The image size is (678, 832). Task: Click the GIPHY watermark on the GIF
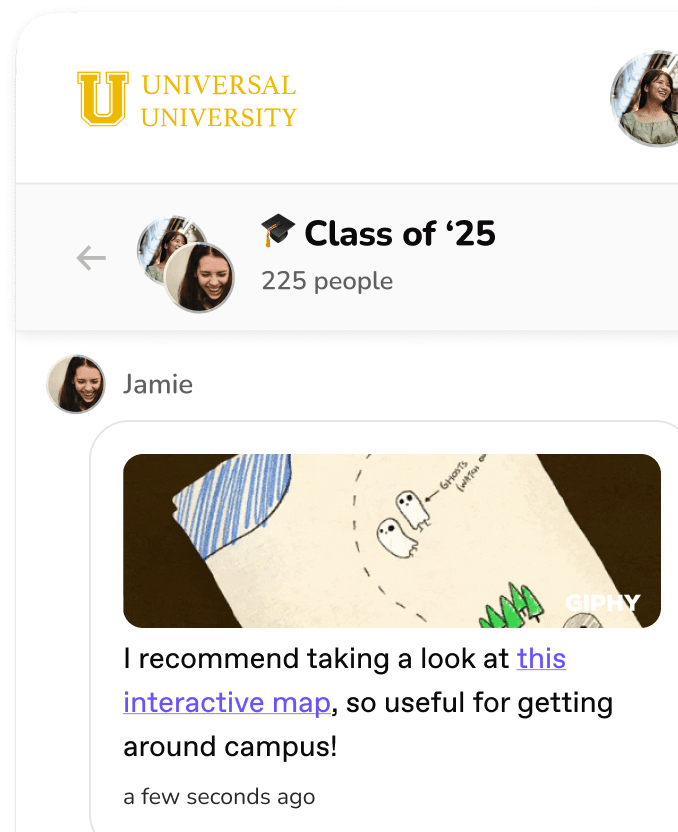tap(604, 603)
